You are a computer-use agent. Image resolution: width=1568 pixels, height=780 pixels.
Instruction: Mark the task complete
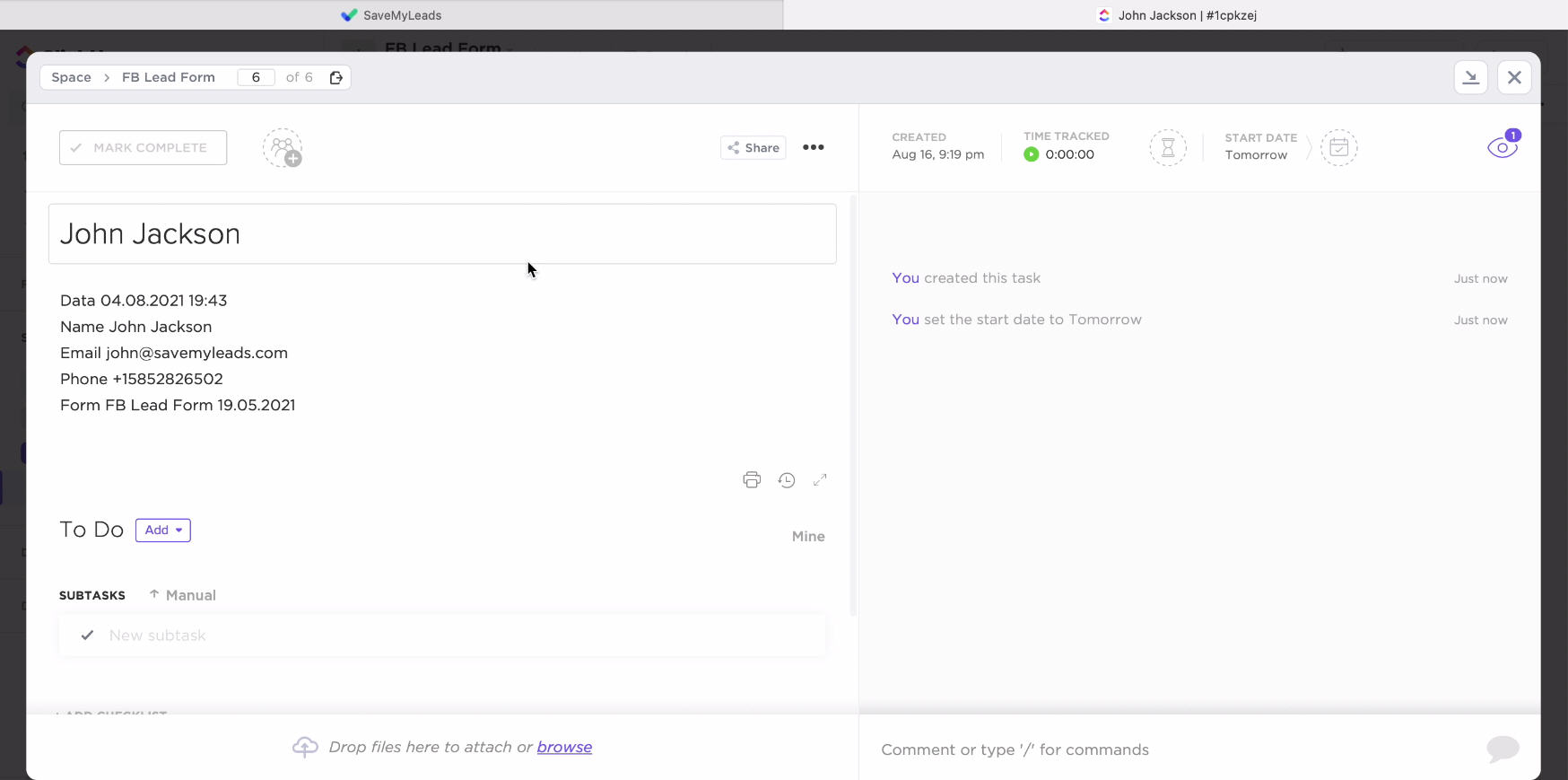143,148
